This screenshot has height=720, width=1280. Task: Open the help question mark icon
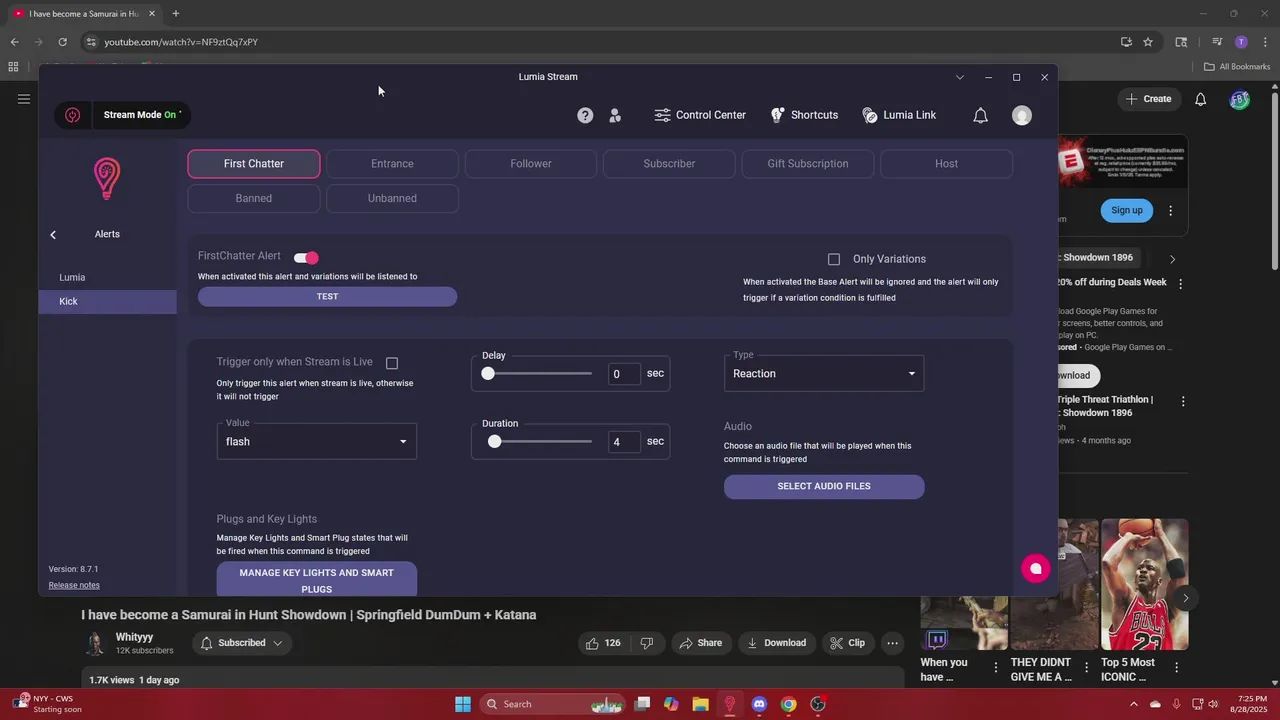[x=585, y=115]
